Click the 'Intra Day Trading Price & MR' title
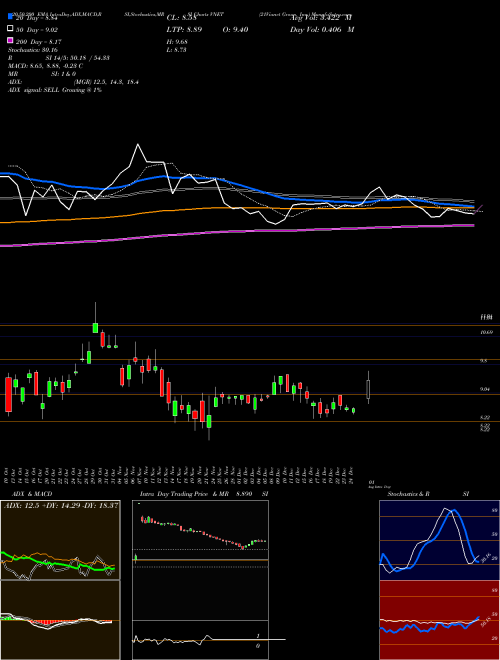Screen dimensions: 500x660 point(184,494)
